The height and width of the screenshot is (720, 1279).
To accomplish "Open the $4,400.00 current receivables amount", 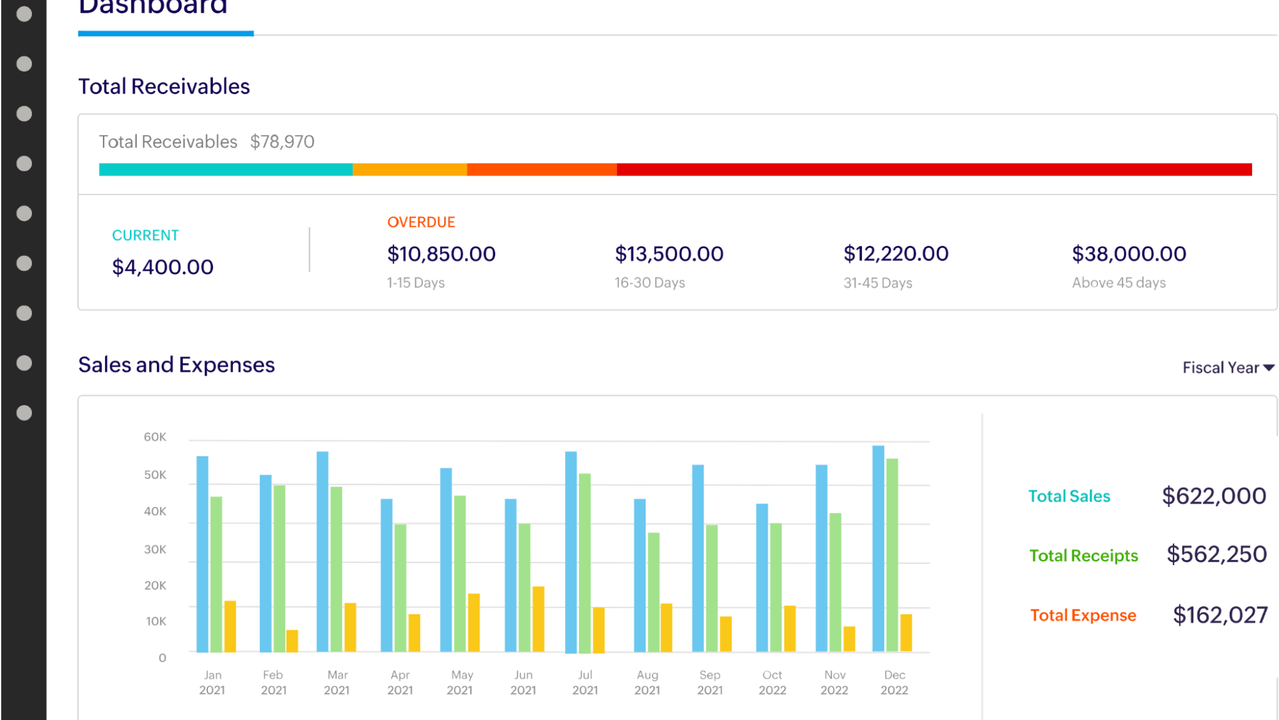I will (163, 267).
